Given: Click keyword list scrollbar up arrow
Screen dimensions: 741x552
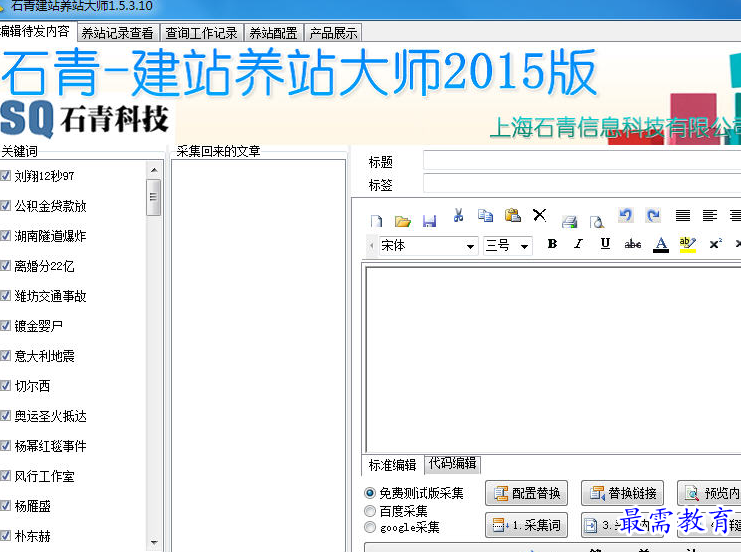Looking at the screenshot, I should pyautogui.click(x=154, y=170).
